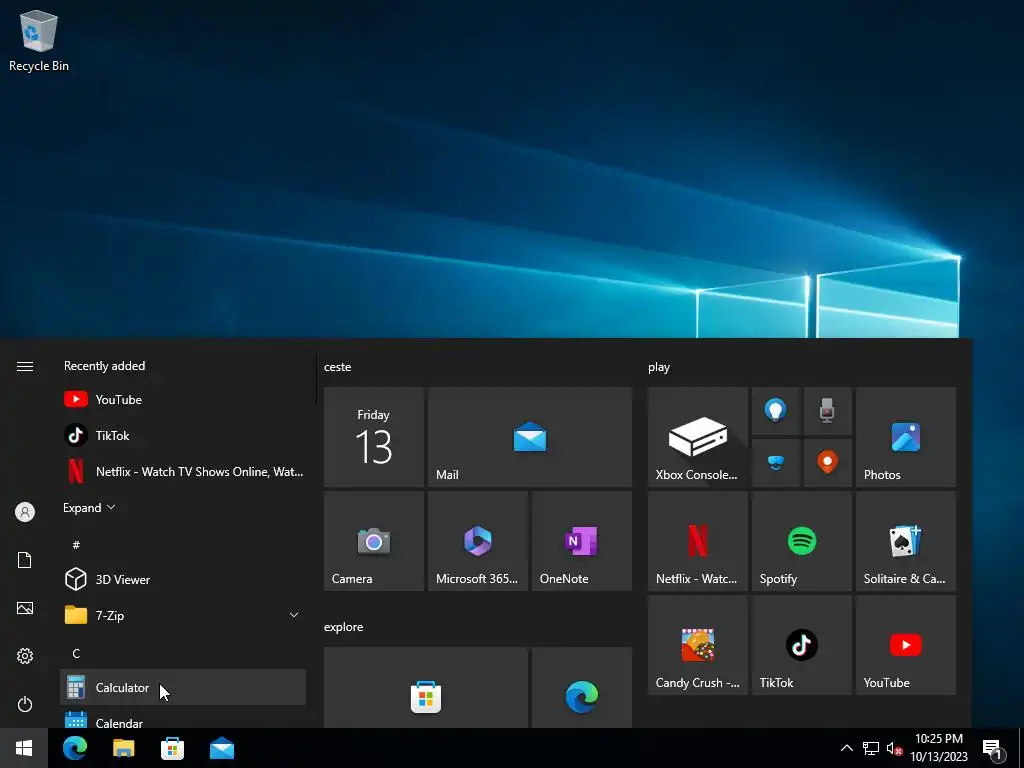Click the Windows Start button

coord(24,748)
